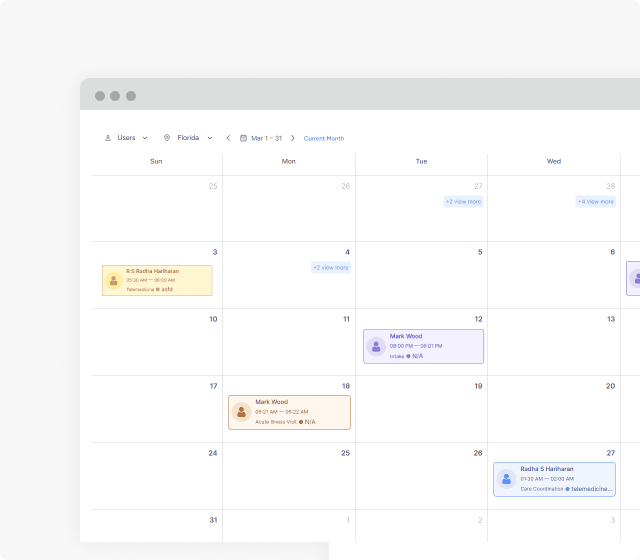Go to next month with right arrow

[x=293, y=138]
